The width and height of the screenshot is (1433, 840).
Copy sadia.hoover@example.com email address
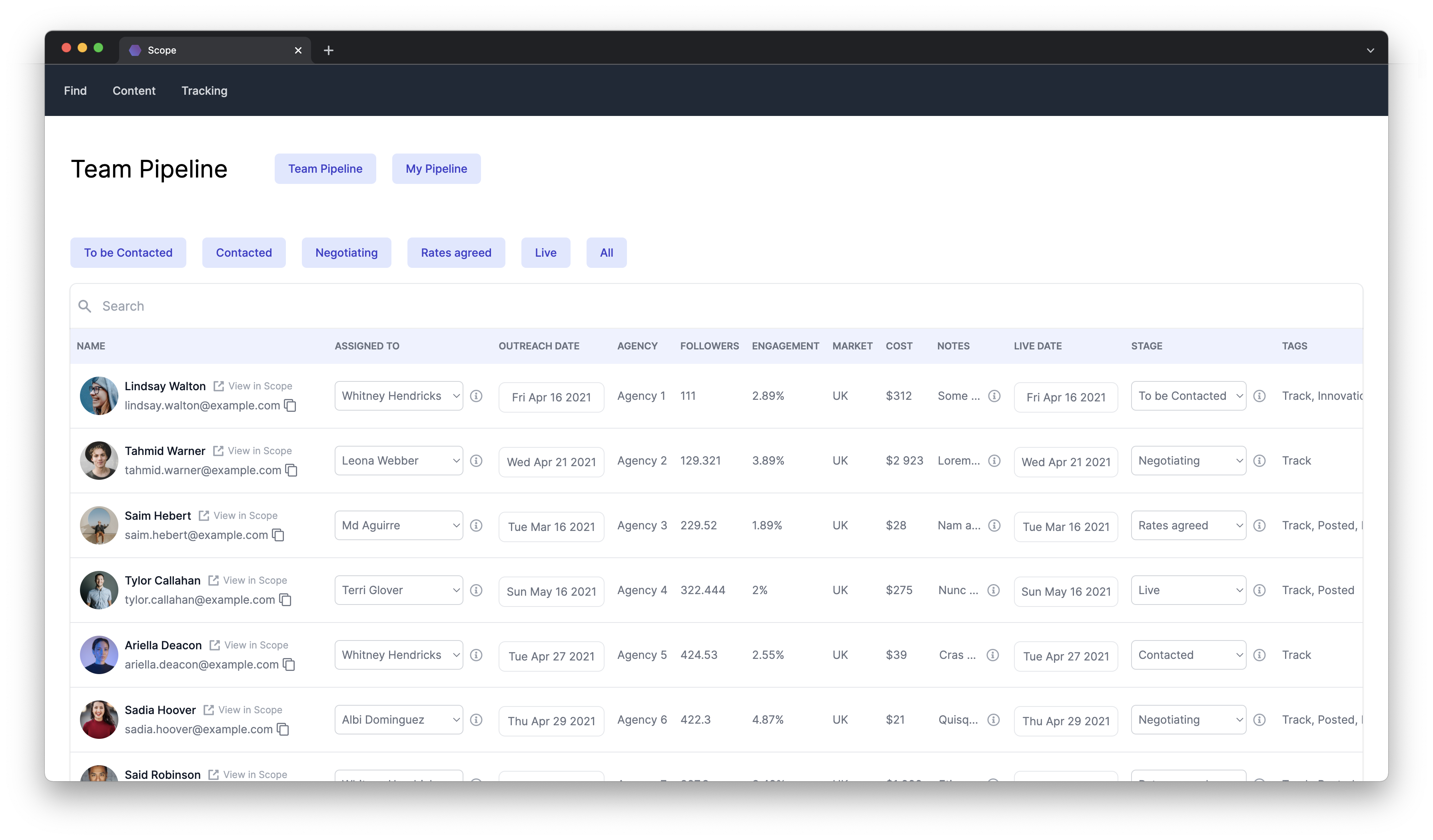[283, 730]
